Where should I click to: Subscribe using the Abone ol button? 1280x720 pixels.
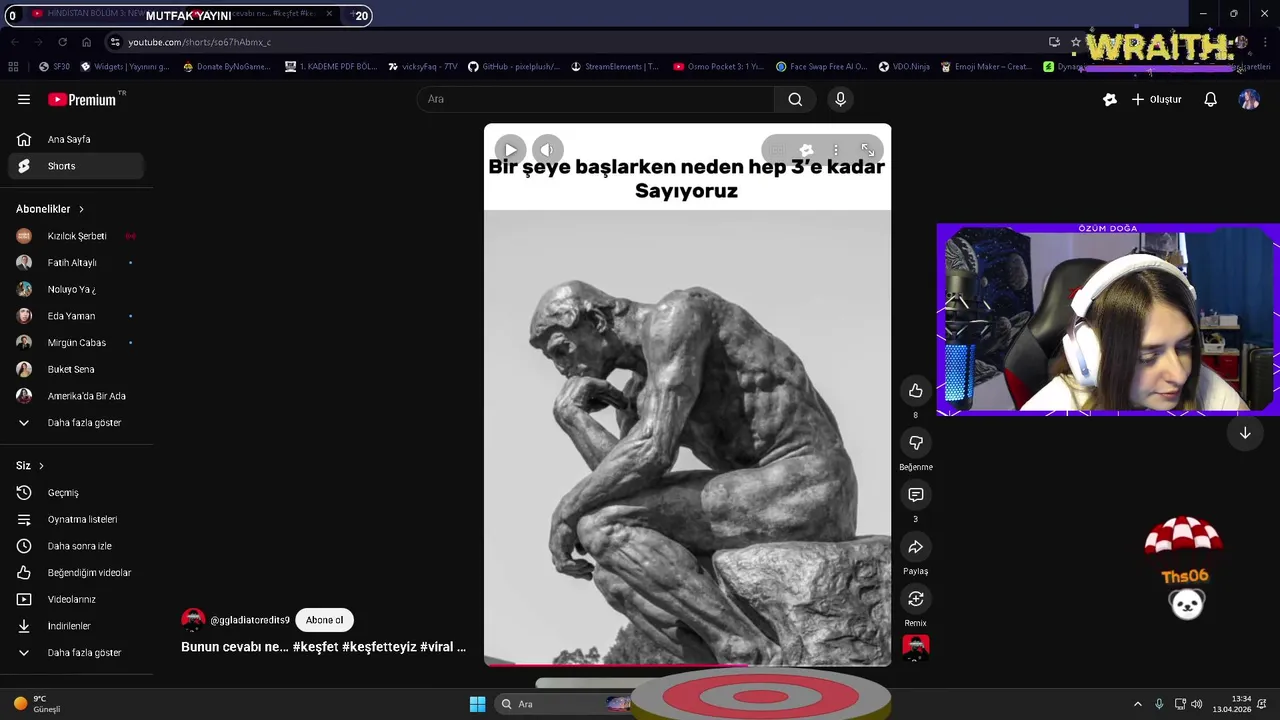coord(324,620)
